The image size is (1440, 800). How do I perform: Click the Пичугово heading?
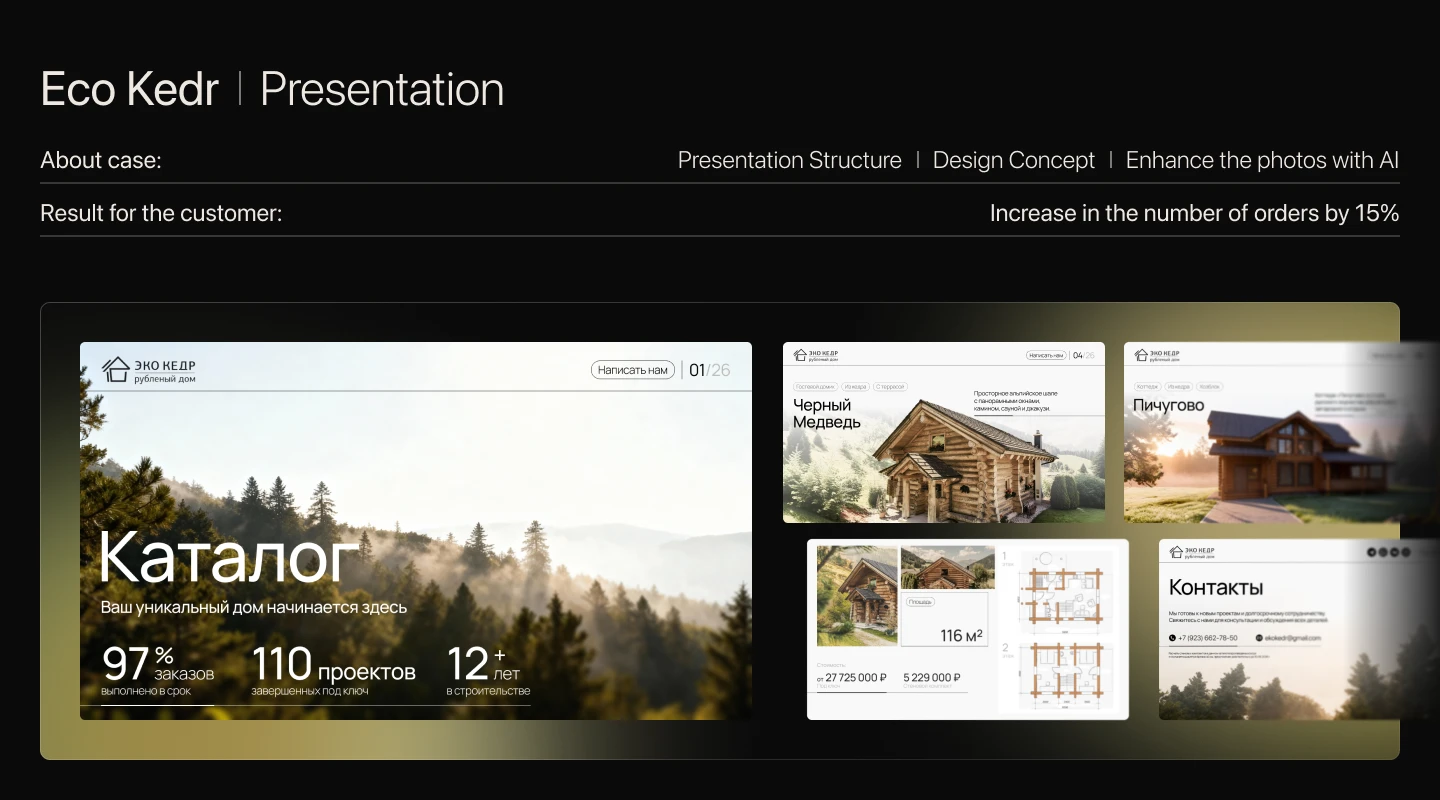point(1169,405)
